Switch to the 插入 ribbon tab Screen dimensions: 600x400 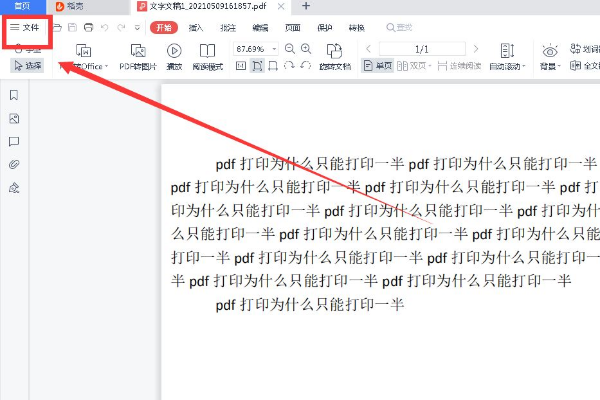pos(196,28)
